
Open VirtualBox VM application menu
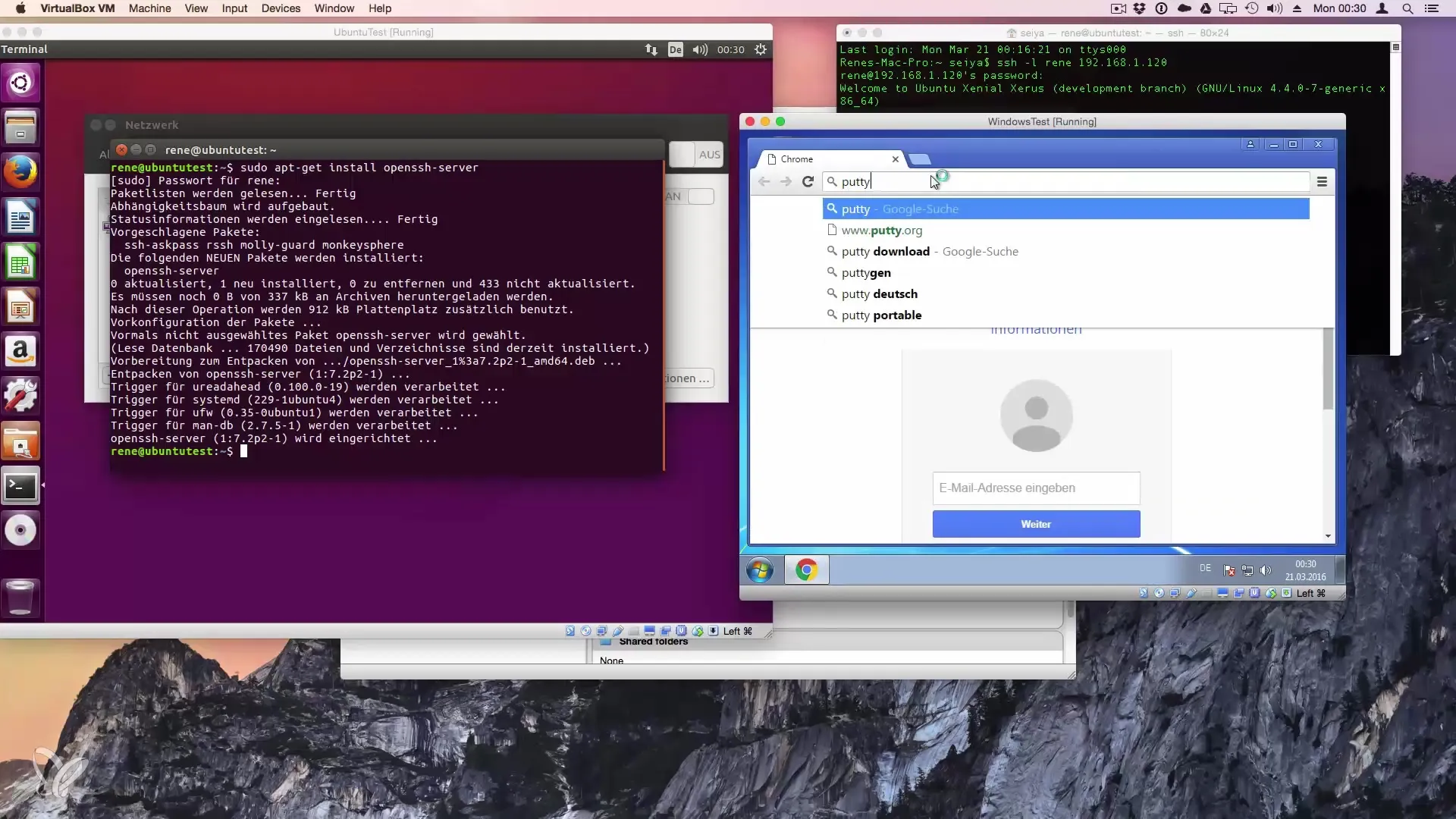click(77, 8)
